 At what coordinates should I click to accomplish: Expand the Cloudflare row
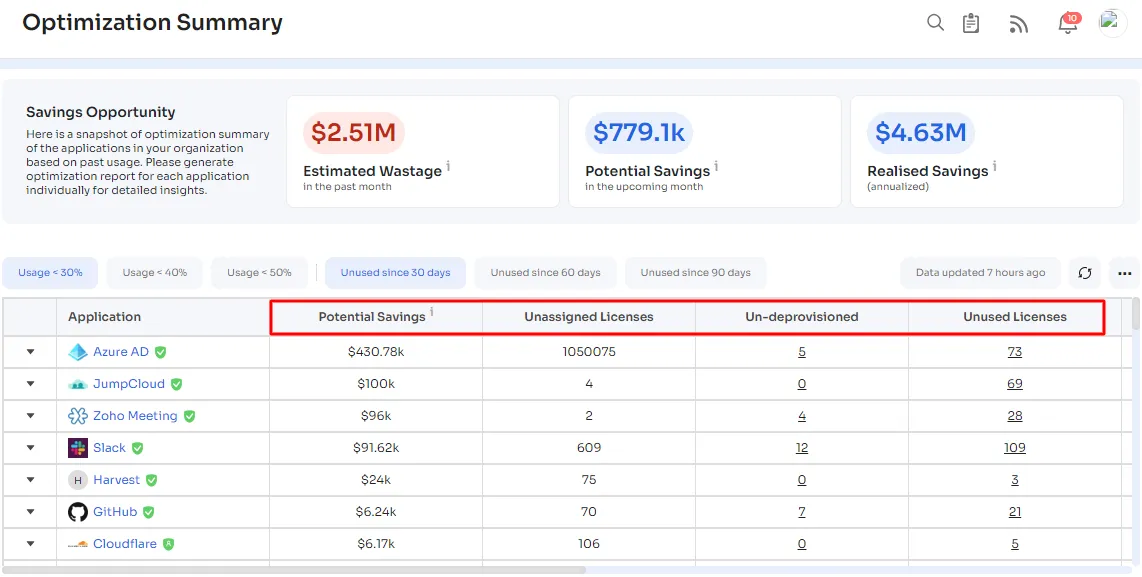pos(31,543)
